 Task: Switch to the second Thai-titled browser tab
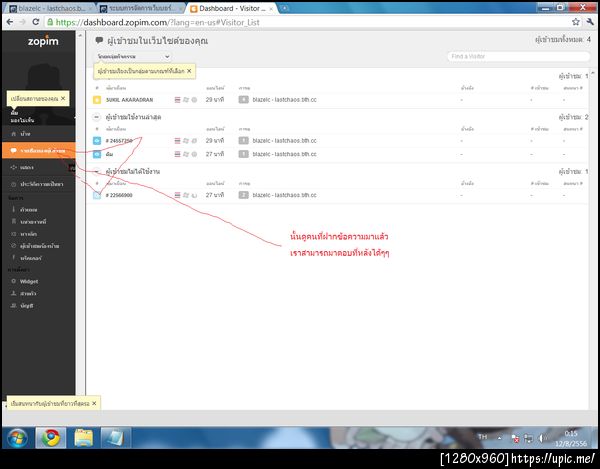click(x=141, y=8)
